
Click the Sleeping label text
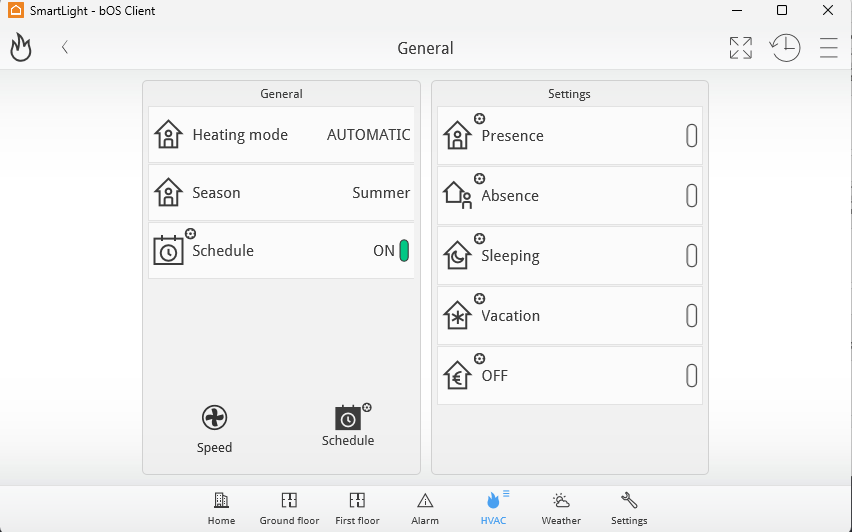(510, 256)
